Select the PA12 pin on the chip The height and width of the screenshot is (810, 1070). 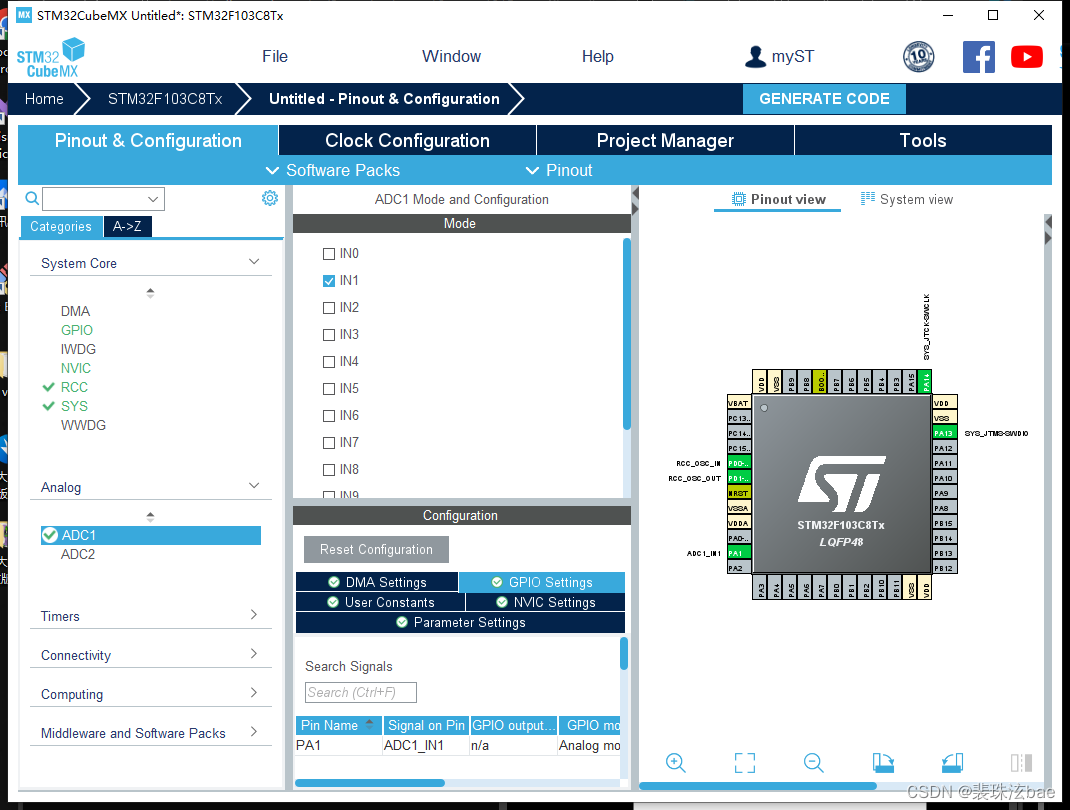tap(944, 448)
